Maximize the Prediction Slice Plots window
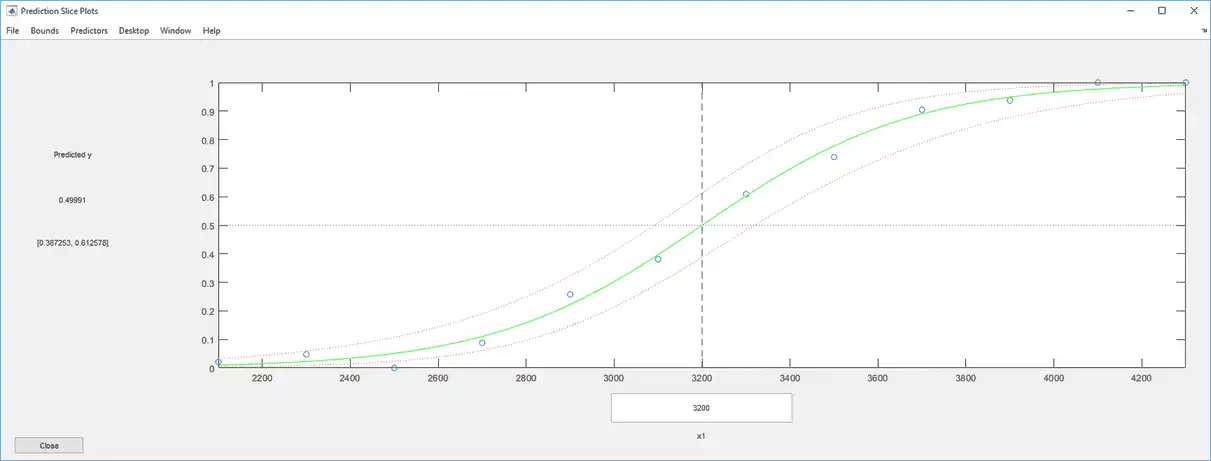1211x461 pixels. [1161, 10]
